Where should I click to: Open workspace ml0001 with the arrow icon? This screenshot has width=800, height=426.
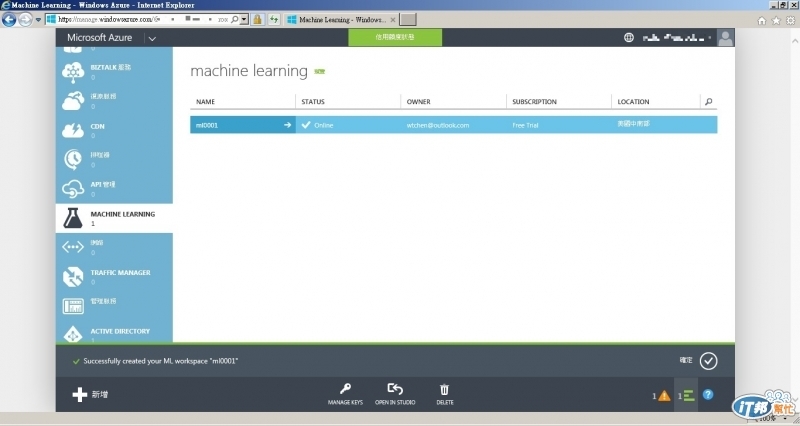pyautogui.click(x=287, y=125)
